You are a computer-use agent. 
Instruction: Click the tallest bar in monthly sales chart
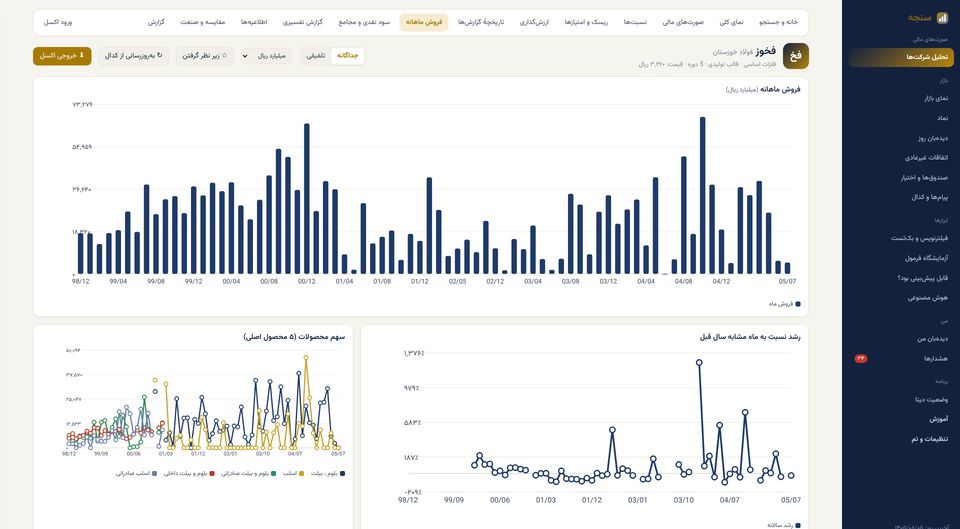click(702, 195)
